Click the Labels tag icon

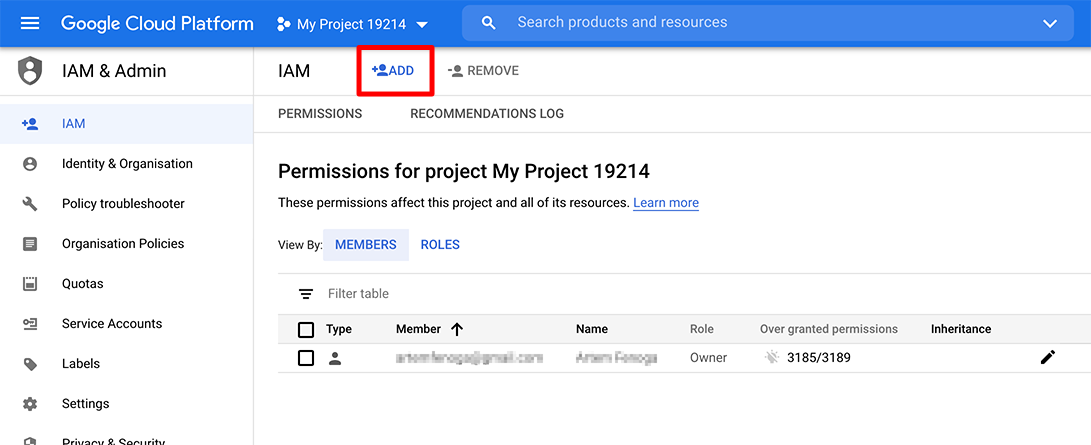(x=30, y=364)
